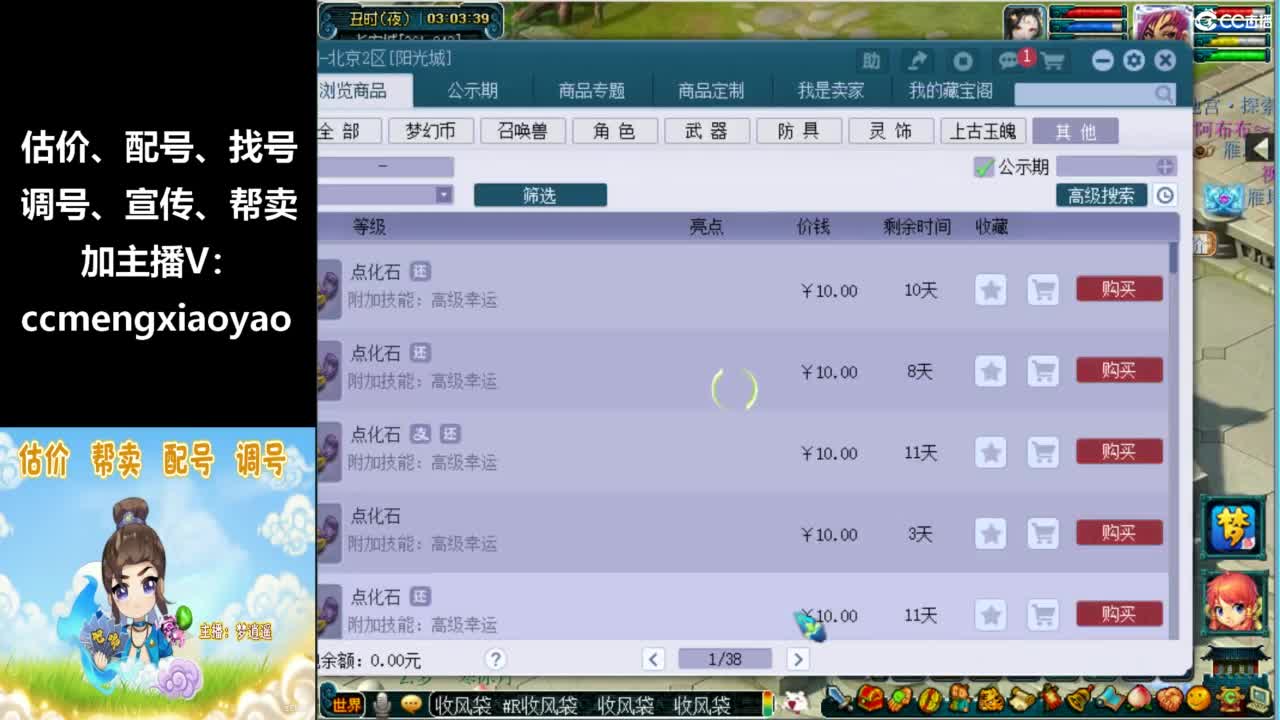Add the 10天 点化石 item to cart

tap(1043, 290)
